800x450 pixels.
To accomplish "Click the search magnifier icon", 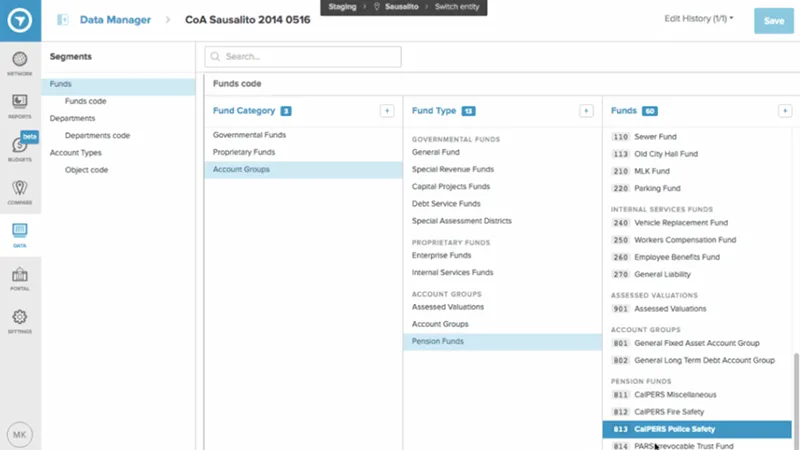I will tap(215, 57).
